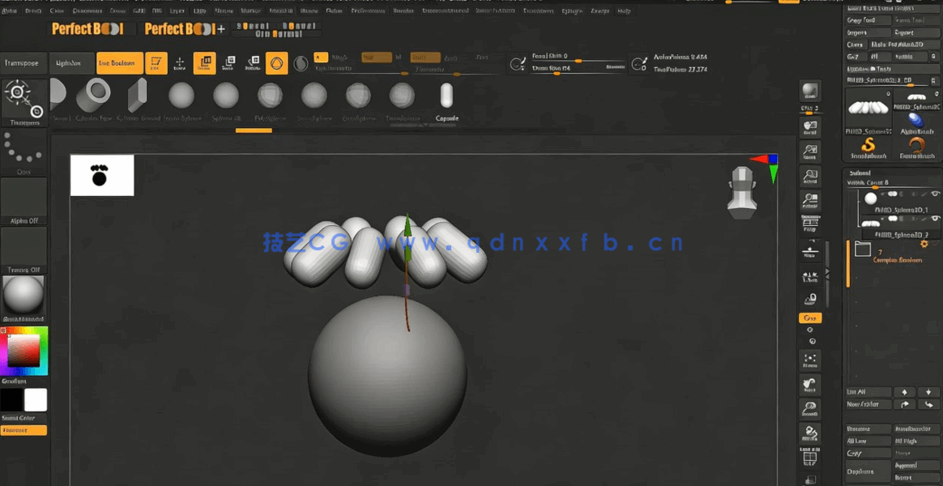Screen dimensions: 943x486
Task: Click the Frame icon on right shelf
Action: [810, 360]
